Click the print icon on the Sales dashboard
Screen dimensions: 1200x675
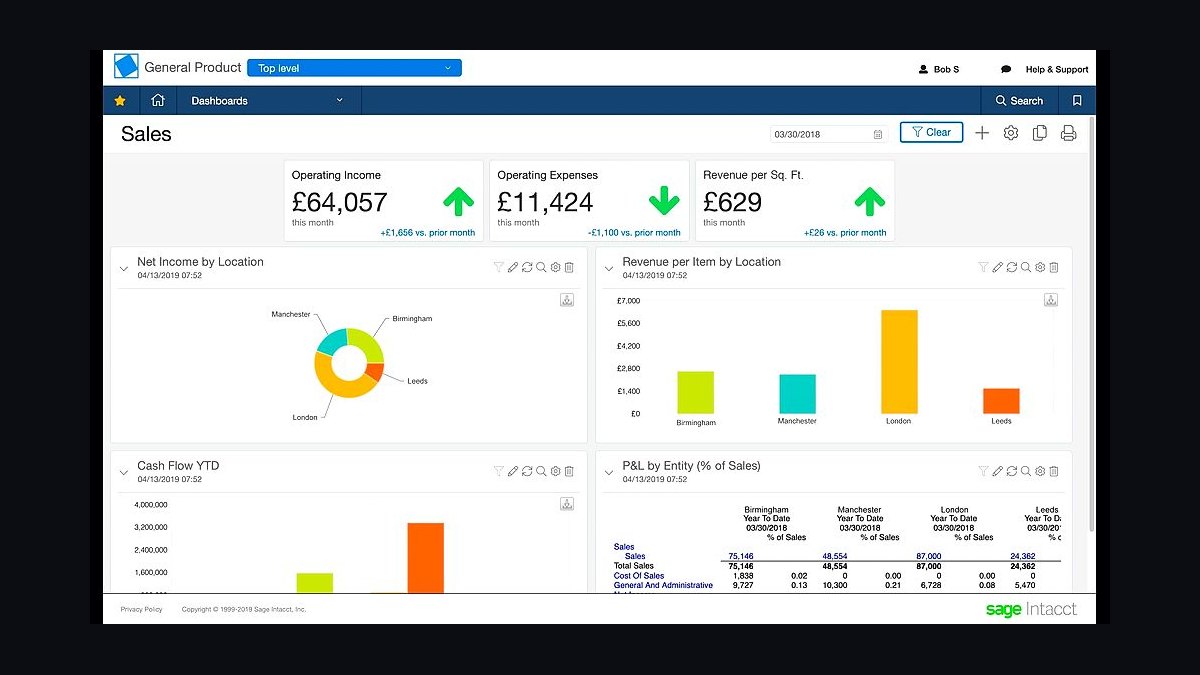(x=1068, y=133)
